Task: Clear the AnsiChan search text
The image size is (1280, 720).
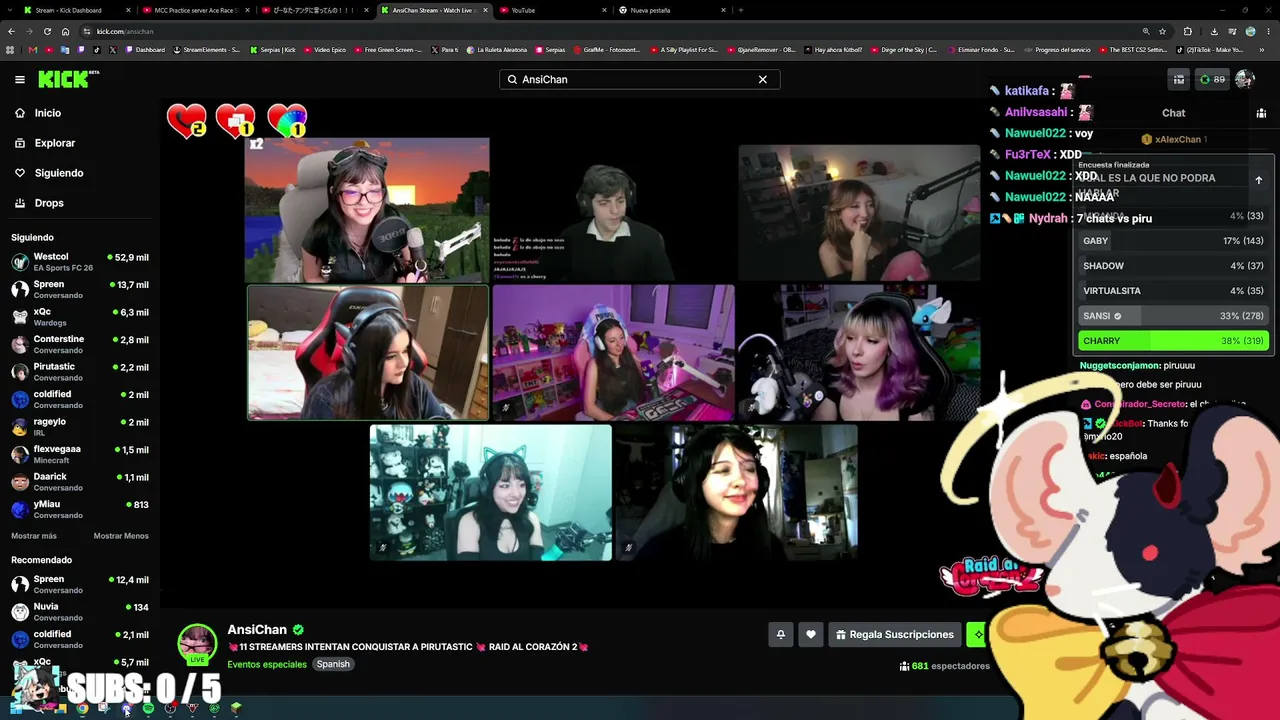Action: (762, 79)
